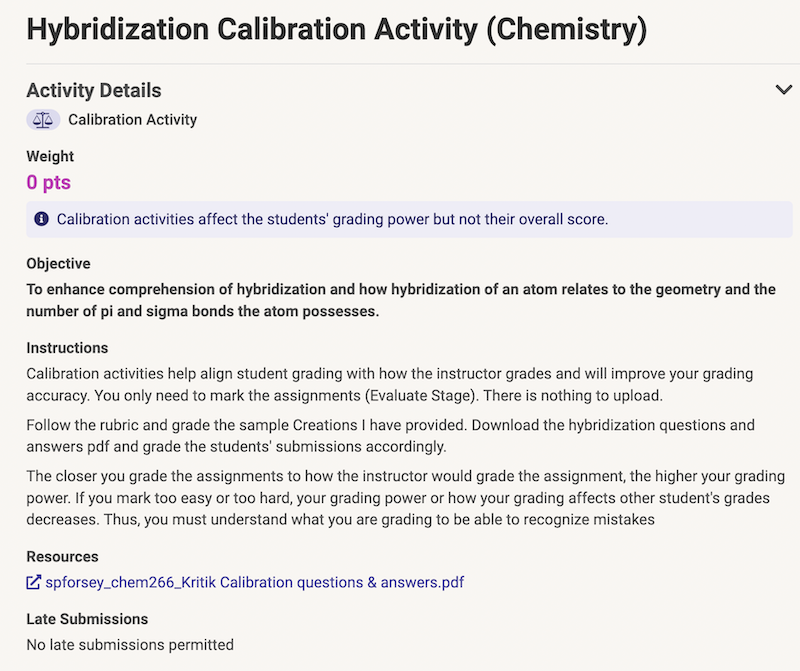Click the 0 pts weight value
Viewport: 800px width, 671px height.
[48, 182]
